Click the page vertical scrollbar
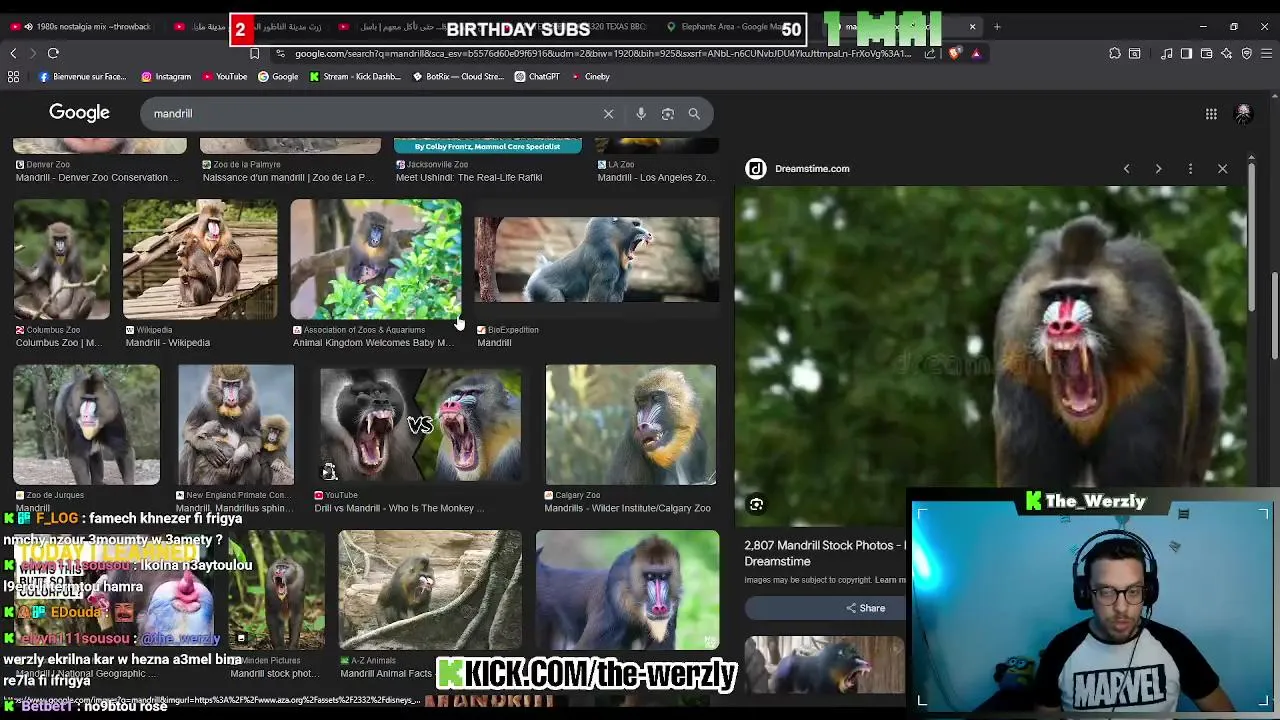1280x720 pixels. (1275, 315)
